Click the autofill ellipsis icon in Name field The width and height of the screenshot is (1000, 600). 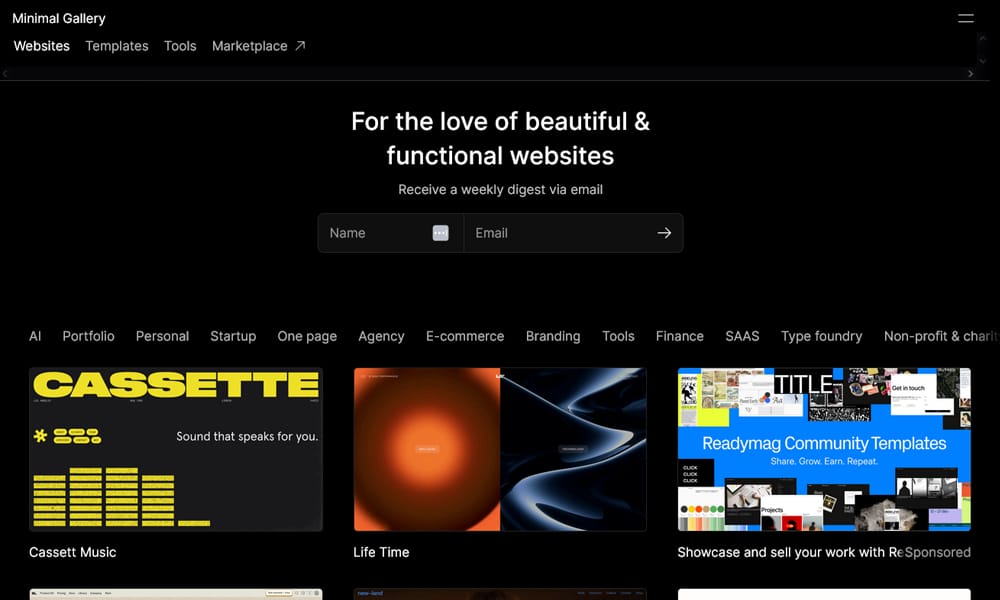(x=440, y=232)
